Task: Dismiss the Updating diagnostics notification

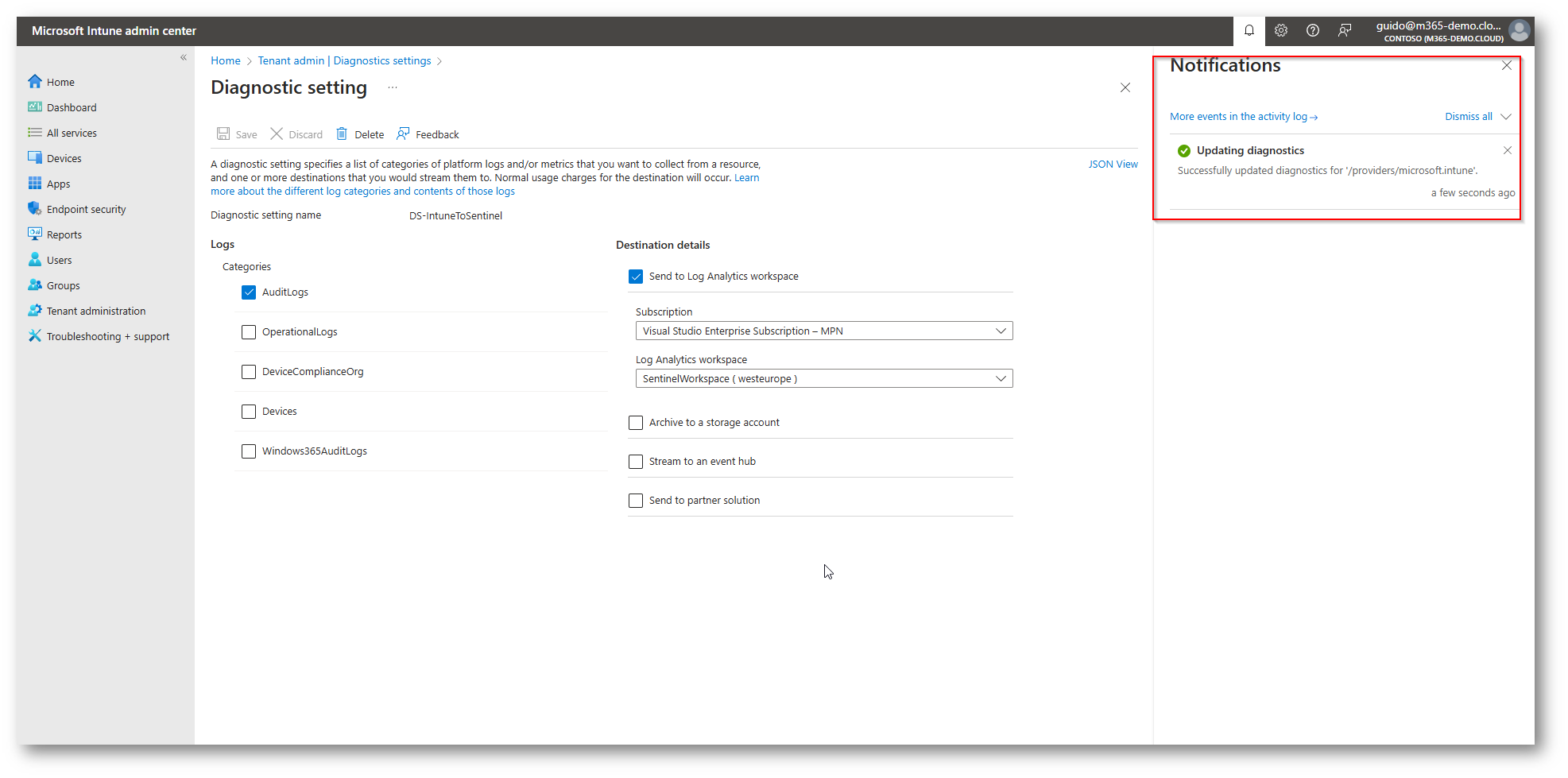Action: (x=1508, y=150)
